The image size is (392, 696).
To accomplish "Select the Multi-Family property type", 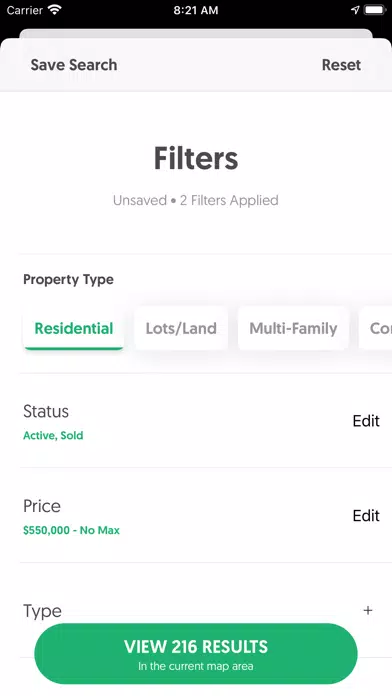I will pos(293,328).
